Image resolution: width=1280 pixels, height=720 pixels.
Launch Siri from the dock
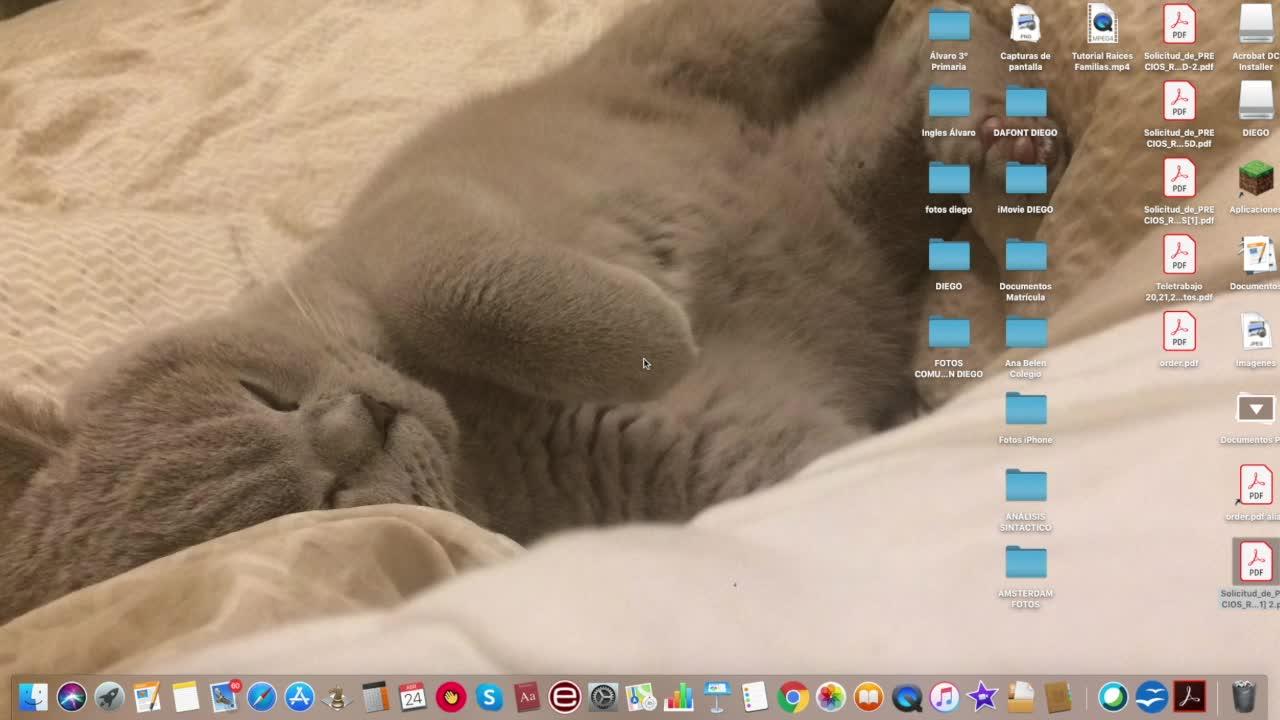click(71, 696)
